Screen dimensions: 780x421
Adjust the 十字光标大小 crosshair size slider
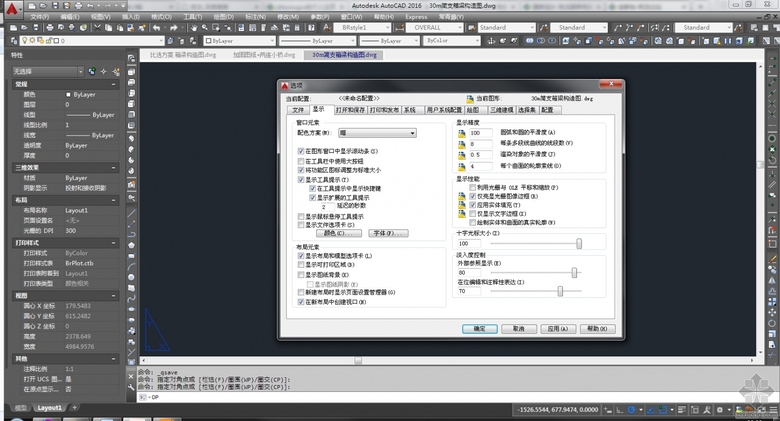pos(579,243)
